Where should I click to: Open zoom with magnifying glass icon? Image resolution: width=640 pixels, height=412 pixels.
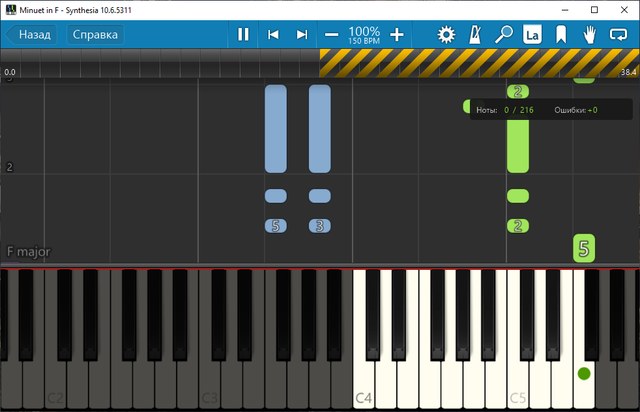tap(504, 35)
